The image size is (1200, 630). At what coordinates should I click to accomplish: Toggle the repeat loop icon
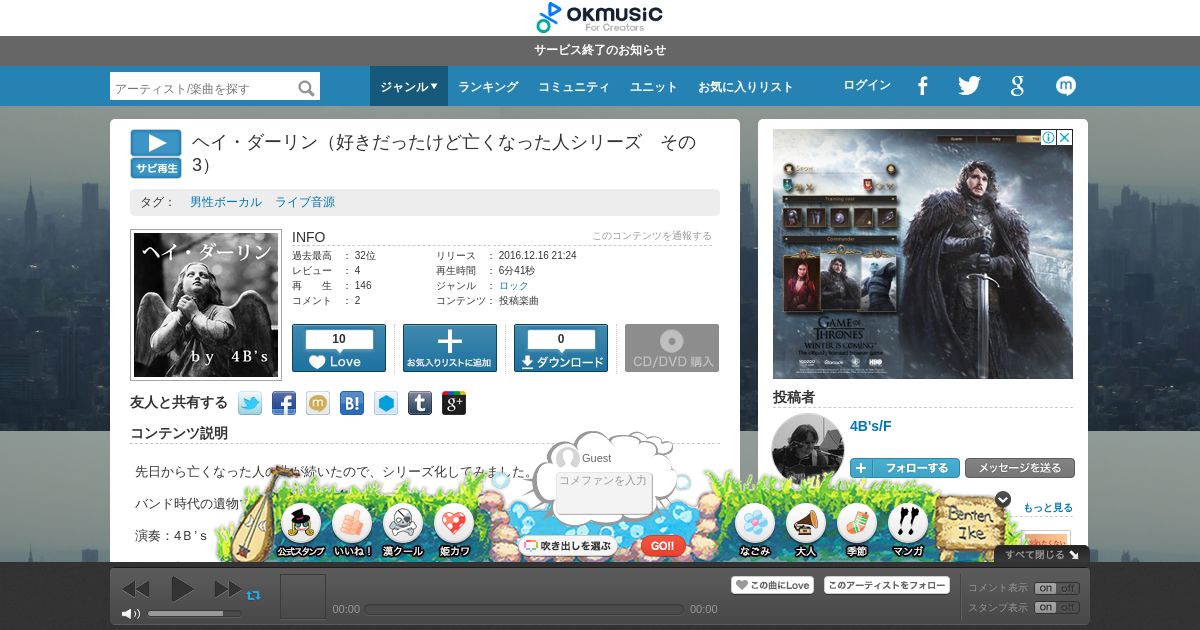click(253, 594)
